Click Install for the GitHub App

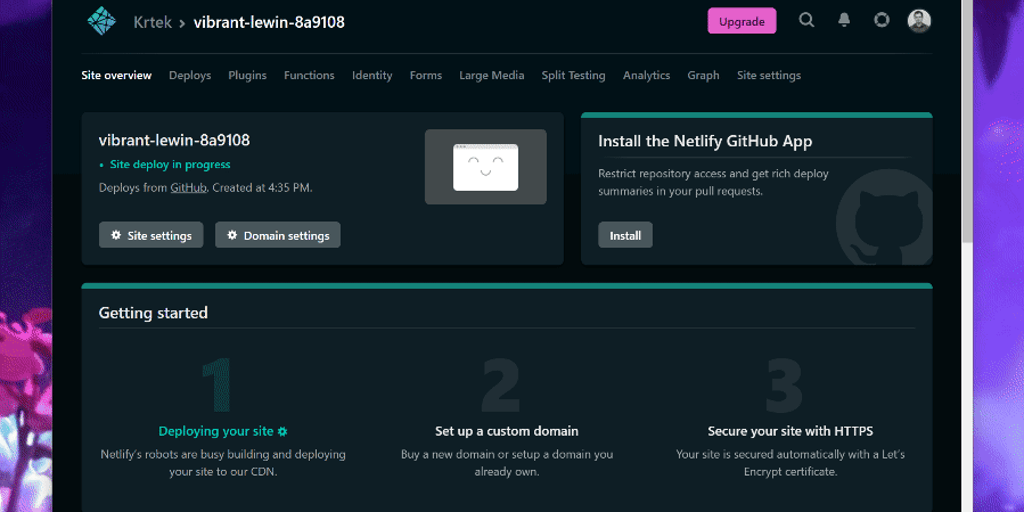tap(625, 235)
